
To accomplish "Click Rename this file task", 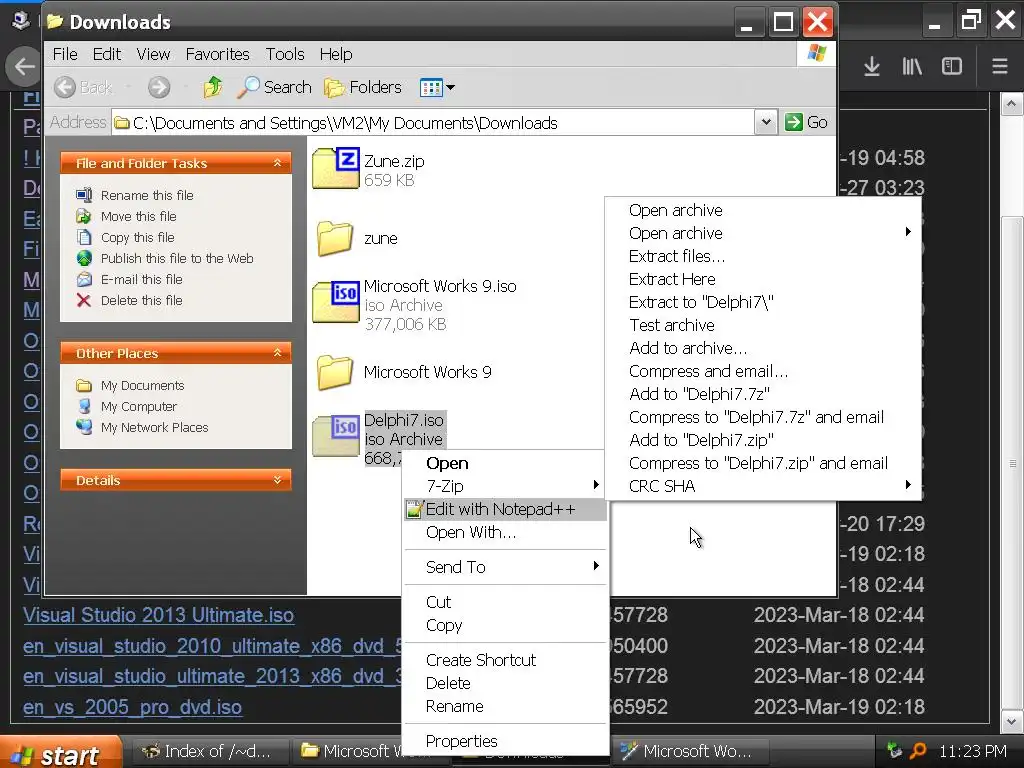I will pos(147,195).
